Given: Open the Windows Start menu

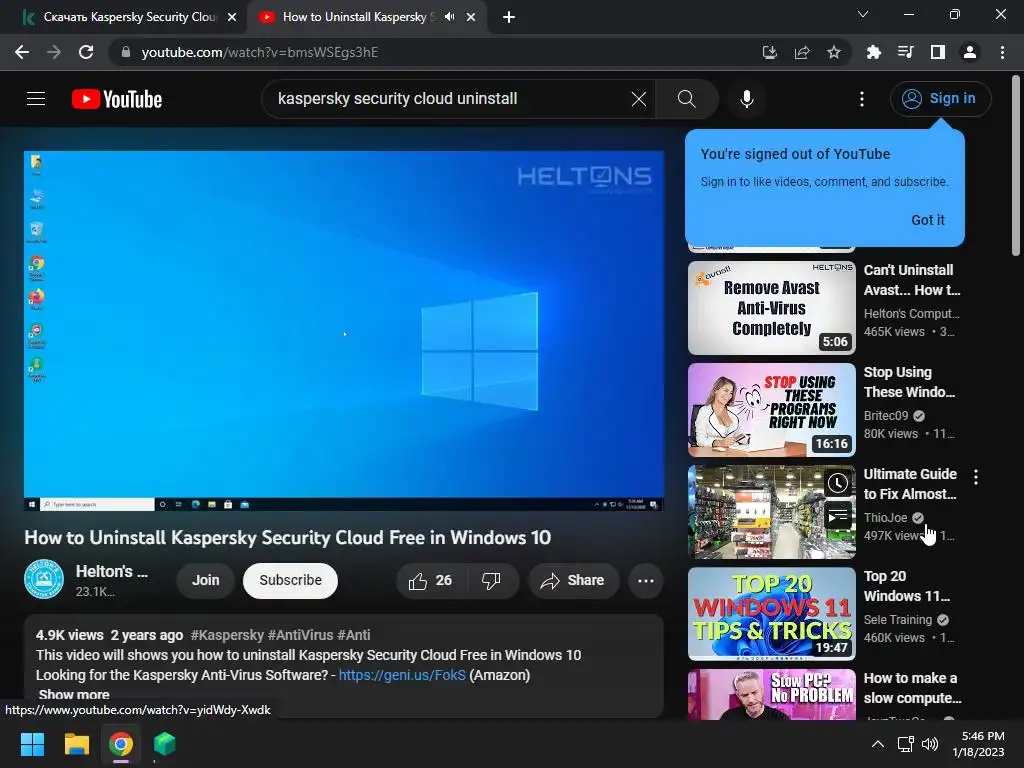Looking at the screenshot, I should [x=32, y=744].
